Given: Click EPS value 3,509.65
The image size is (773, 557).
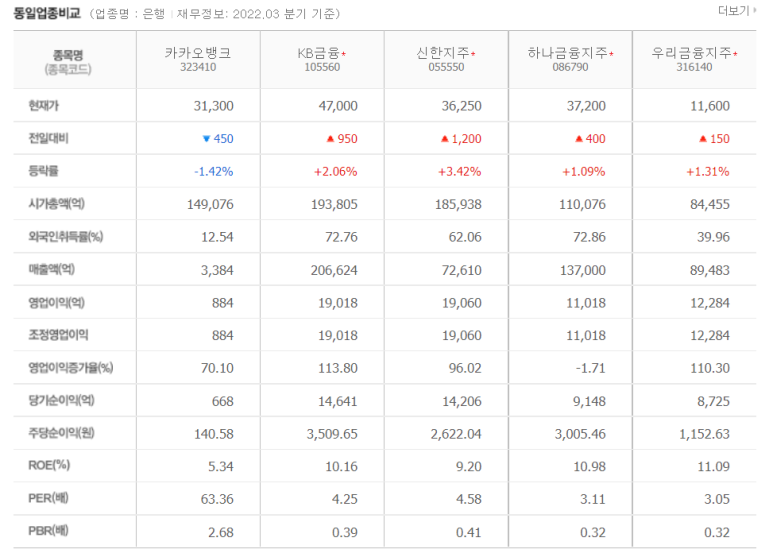Looking at the screenshot, I should click(x=332, y=434).
